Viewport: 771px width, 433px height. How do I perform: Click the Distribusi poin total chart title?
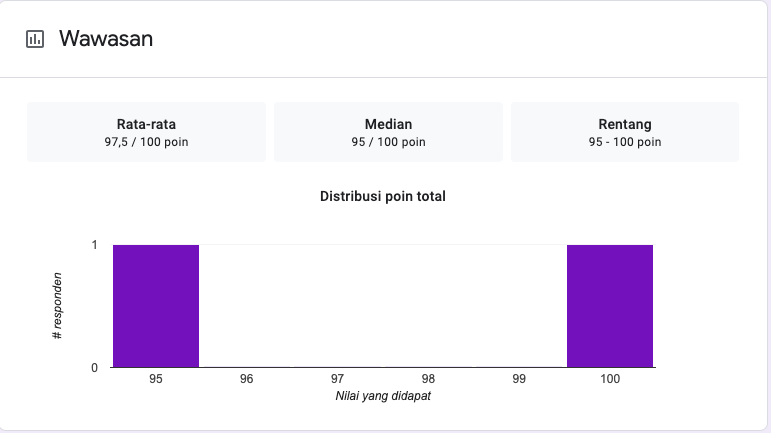pyautogui.click(x=383, y=196)
